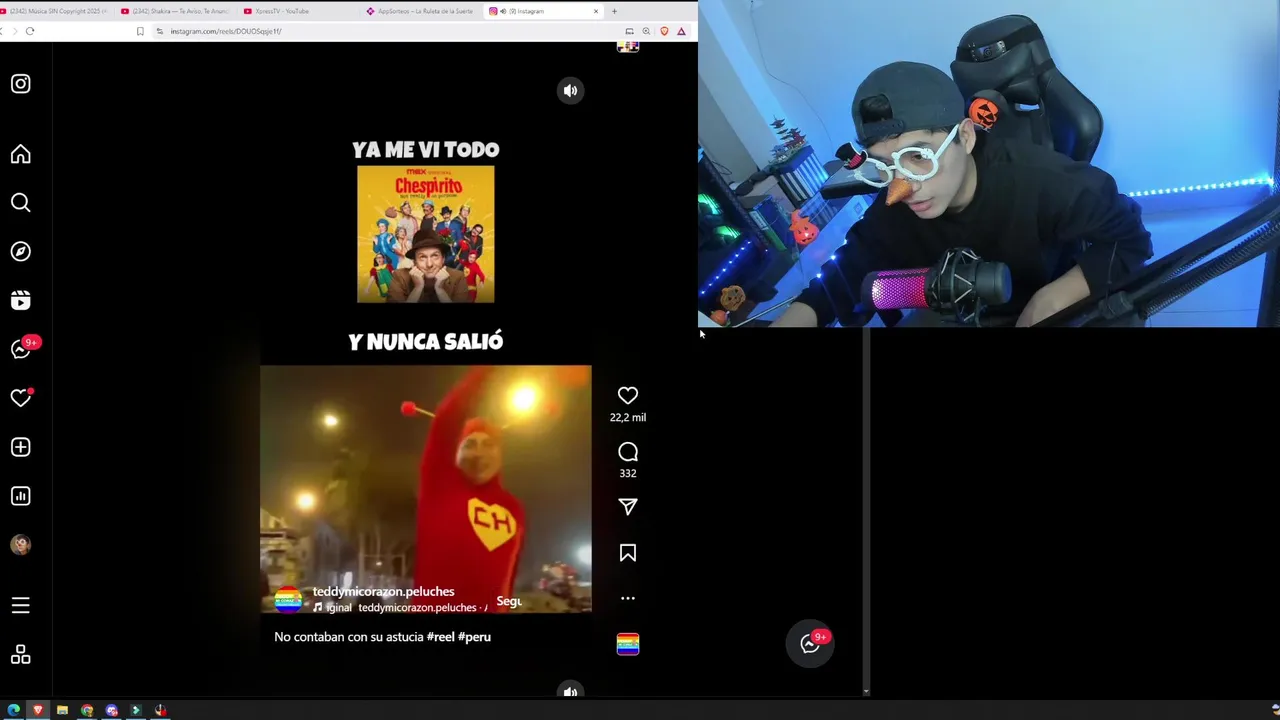Go to the Home feed icon
Screen dimensions: 1280x720
(x=21, y=154)
